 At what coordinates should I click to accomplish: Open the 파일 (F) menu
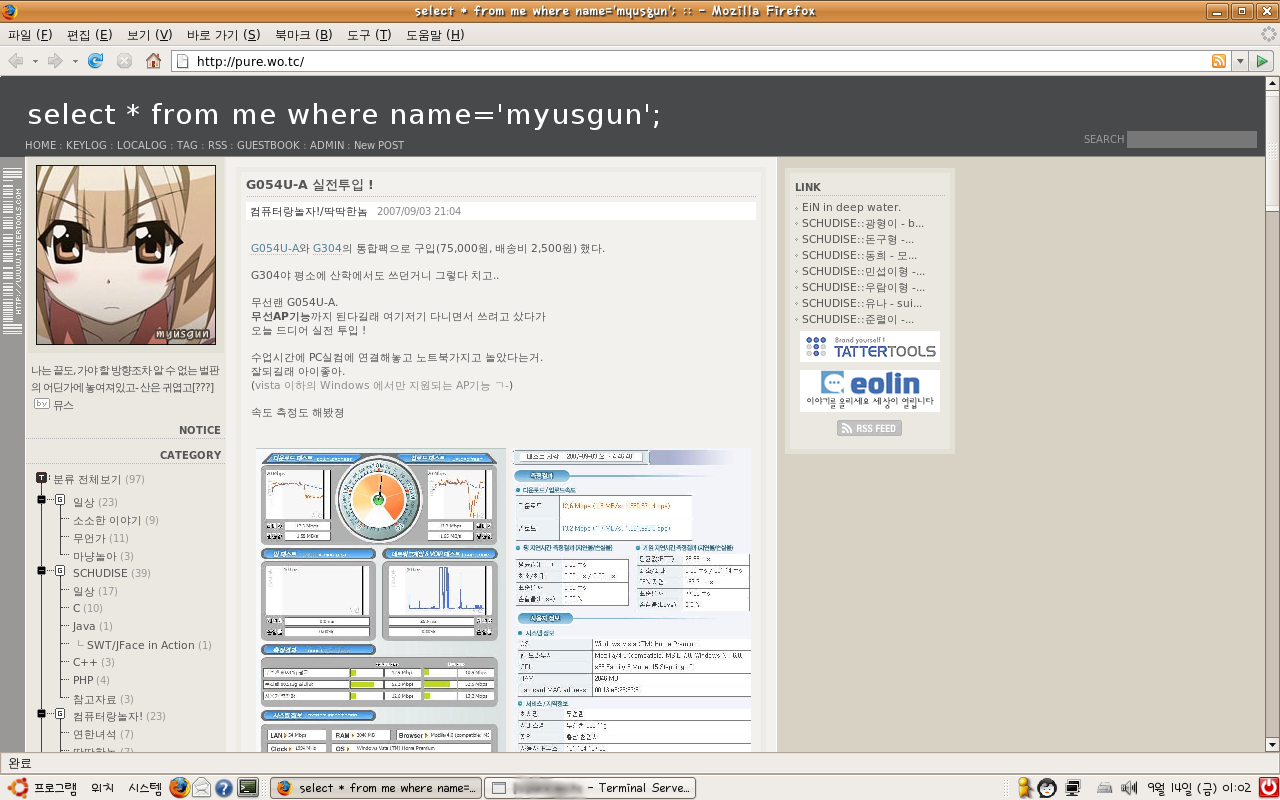30,35
